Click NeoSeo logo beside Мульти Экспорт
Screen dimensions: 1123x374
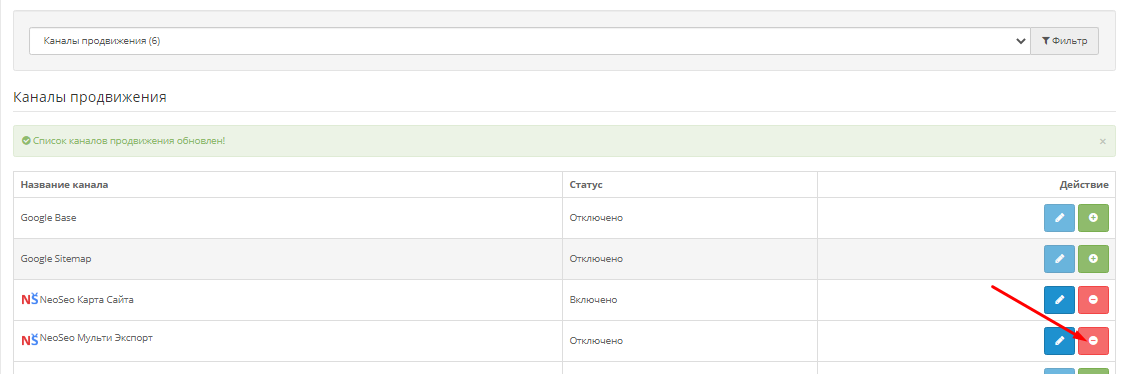tap(29, 340)
